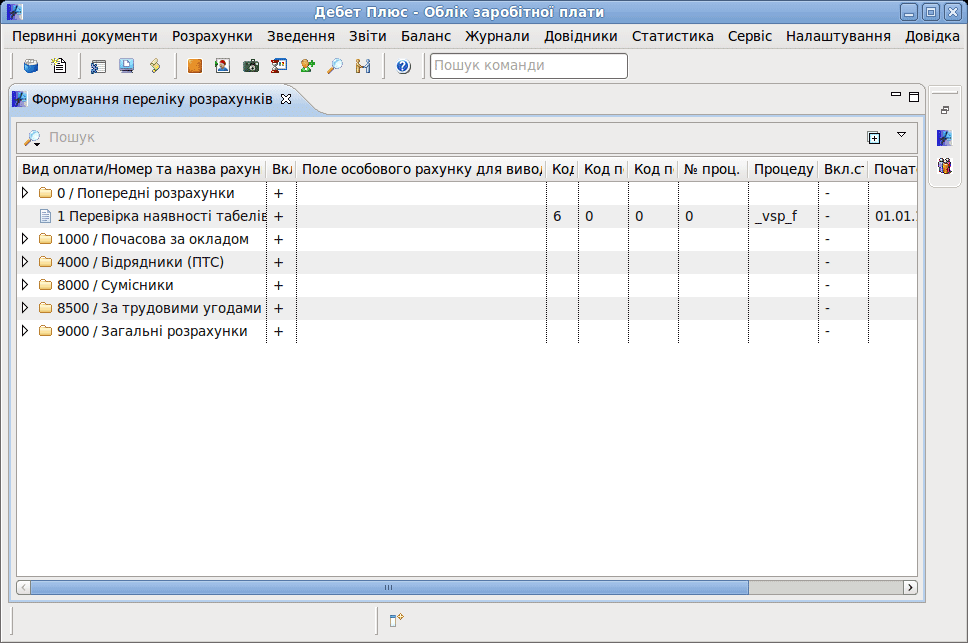Open the Баланс menu
This screenshot has height=643, width=968.
[x=425, y=36]
